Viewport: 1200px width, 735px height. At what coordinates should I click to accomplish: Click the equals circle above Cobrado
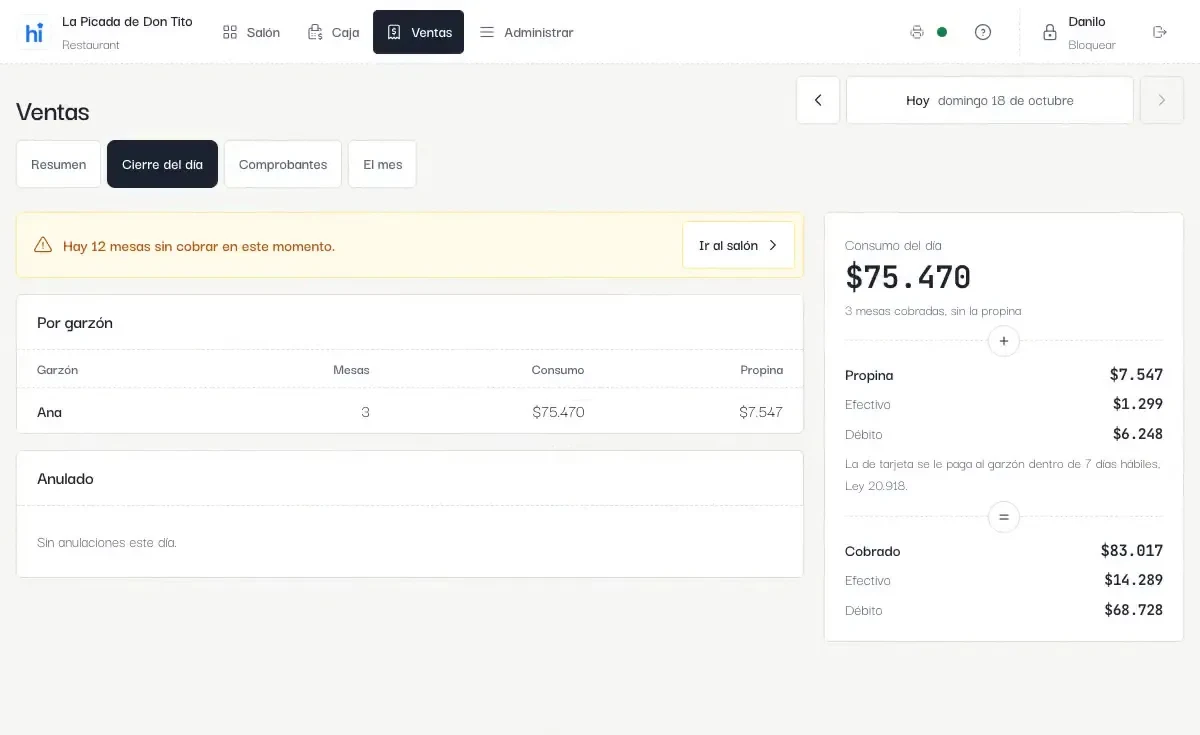click(x=1004, y=517)
